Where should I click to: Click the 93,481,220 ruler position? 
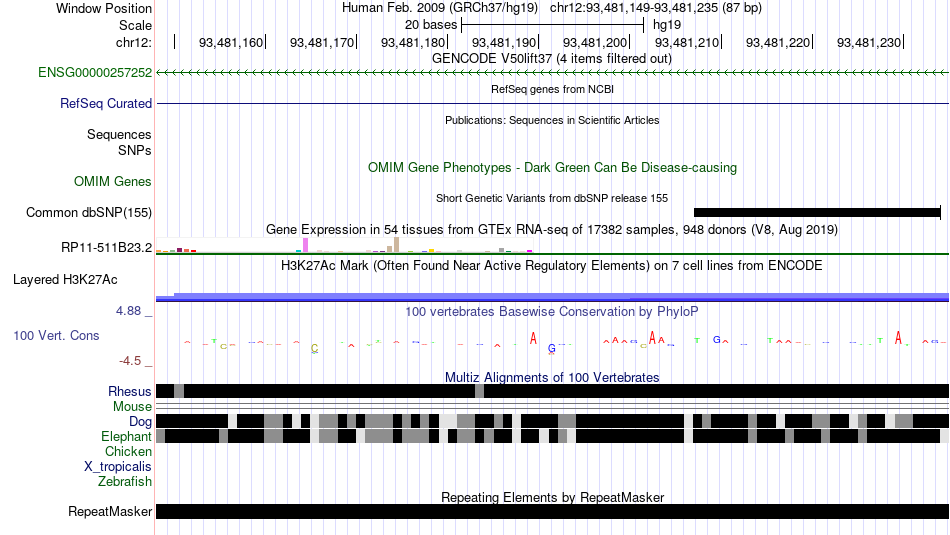click(778, 42)
